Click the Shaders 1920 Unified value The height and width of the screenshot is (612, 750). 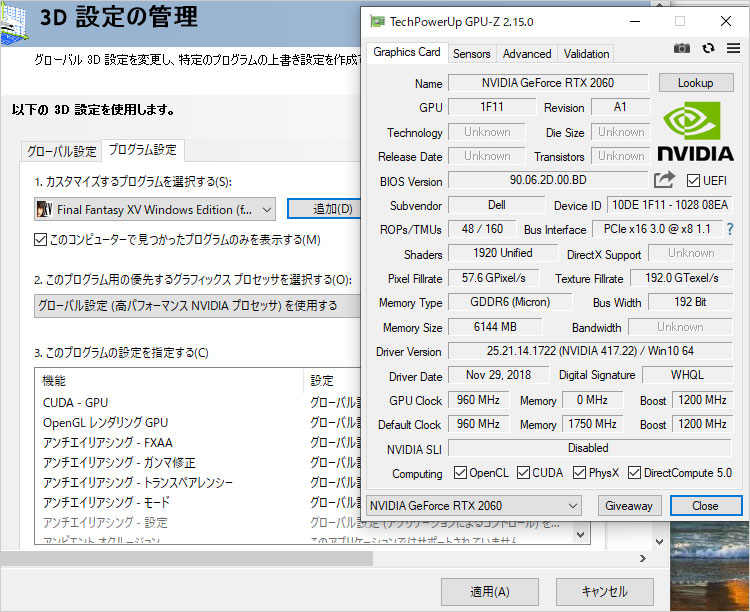(x=503, y=253)
